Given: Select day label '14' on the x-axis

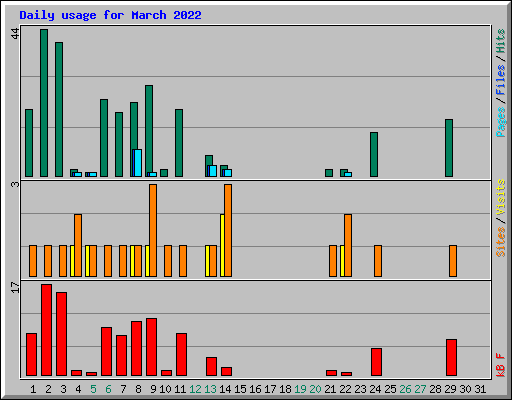Looking at the screenshot, I should click(x=225, y=389).
